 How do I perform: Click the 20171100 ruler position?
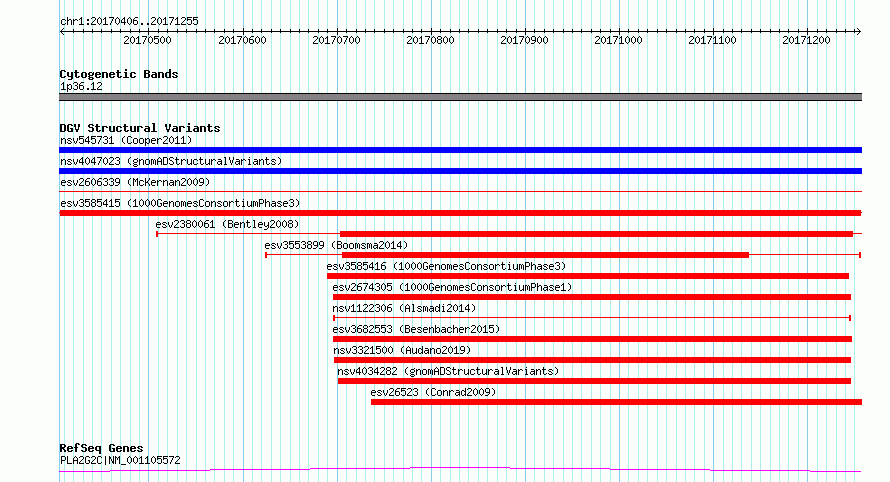click(x=712, y=40)
